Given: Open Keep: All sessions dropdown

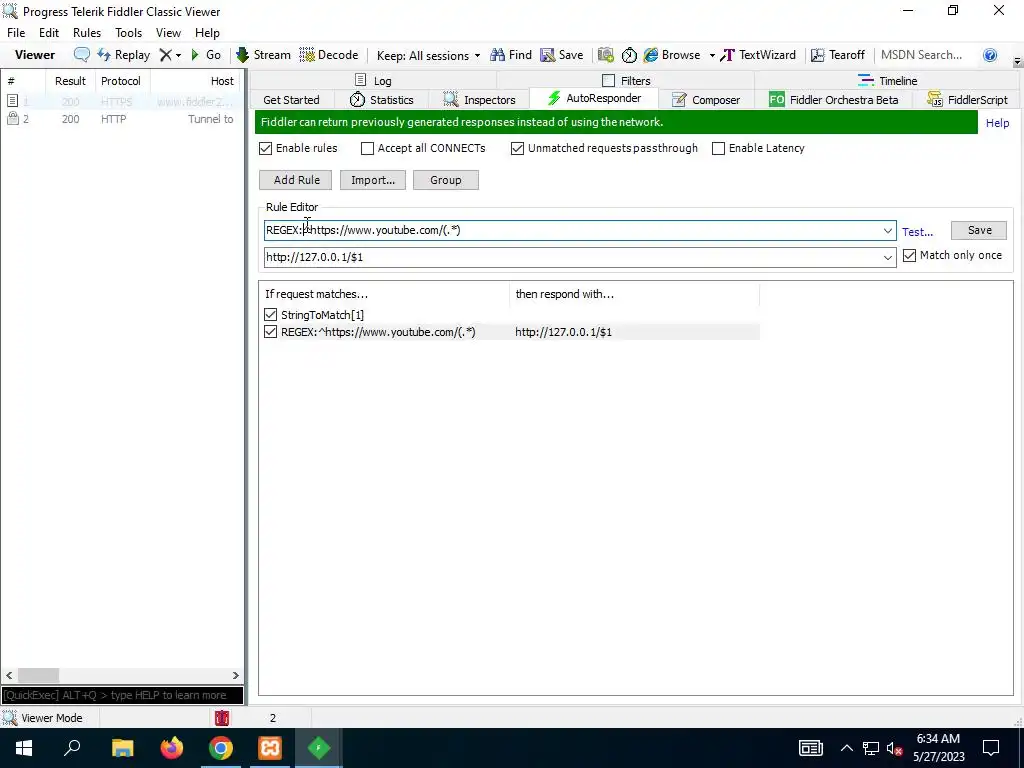Looking at the screenshot, I should (x=428, y=56).
